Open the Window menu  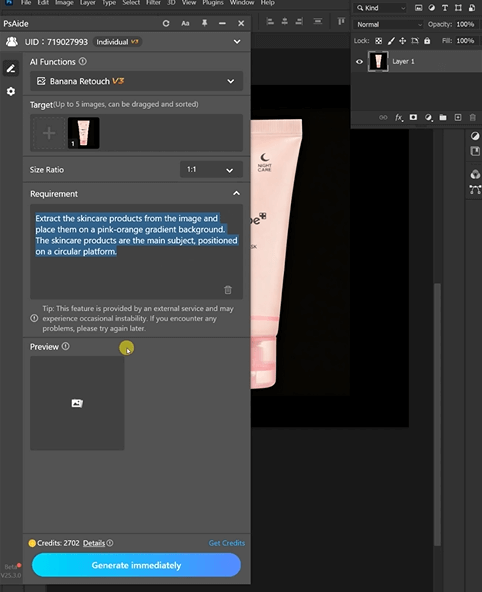click(242, 3)
